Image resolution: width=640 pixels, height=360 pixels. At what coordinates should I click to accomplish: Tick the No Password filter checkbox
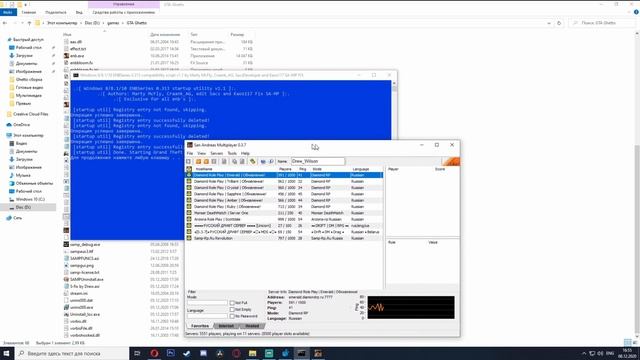(x=232, y=316)
